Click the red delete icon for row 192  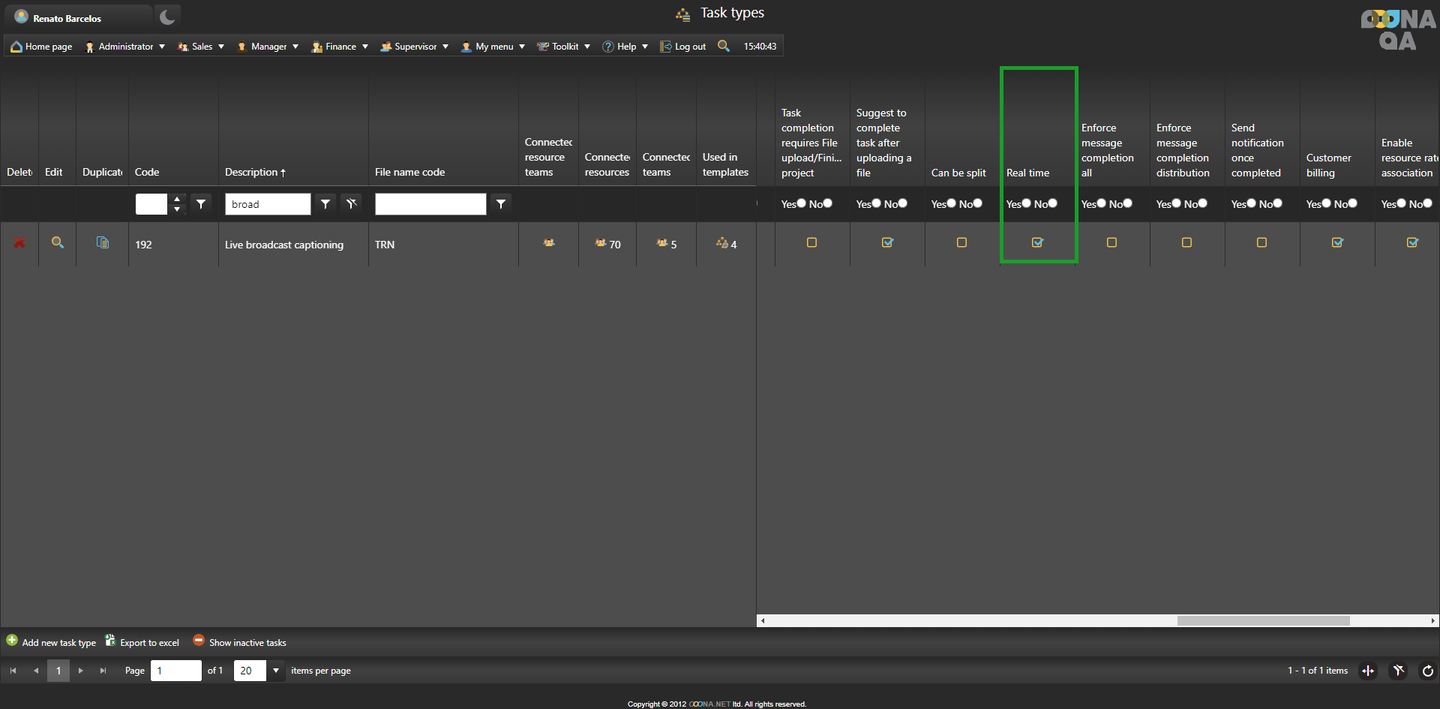(19, 243)
